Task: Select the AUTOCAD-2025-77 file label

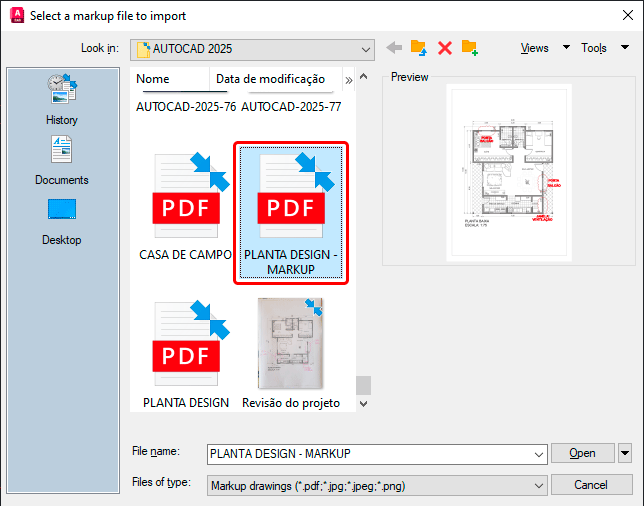Action: [x=291, y=107]
